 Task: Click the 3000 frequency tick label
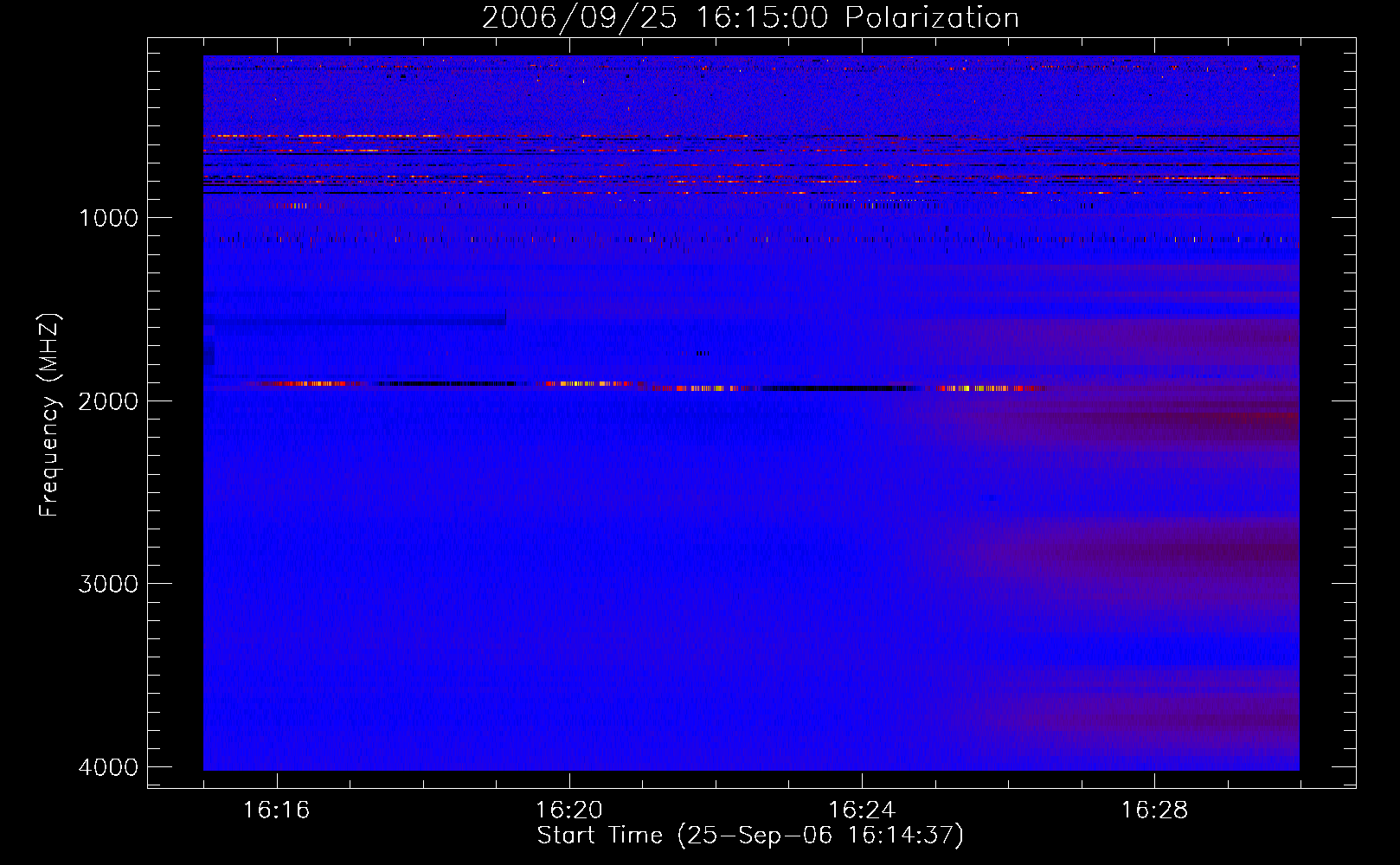[x=108, y=584]
